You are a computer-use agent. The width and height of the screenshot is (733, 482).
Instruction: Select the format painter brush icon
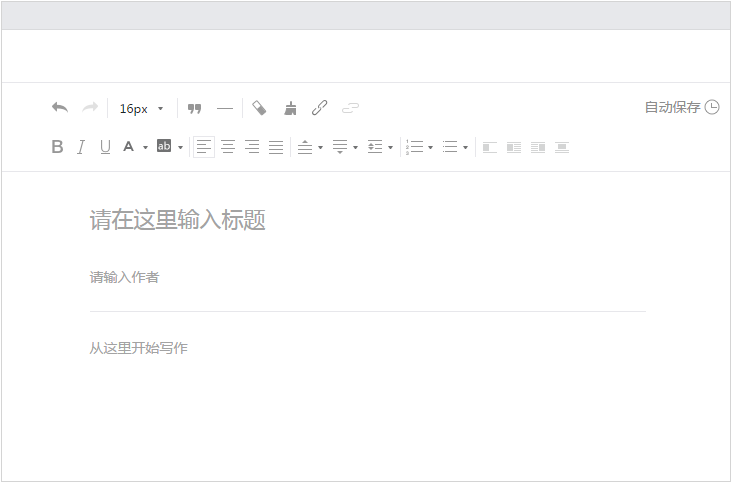click(x=291, y=108)
